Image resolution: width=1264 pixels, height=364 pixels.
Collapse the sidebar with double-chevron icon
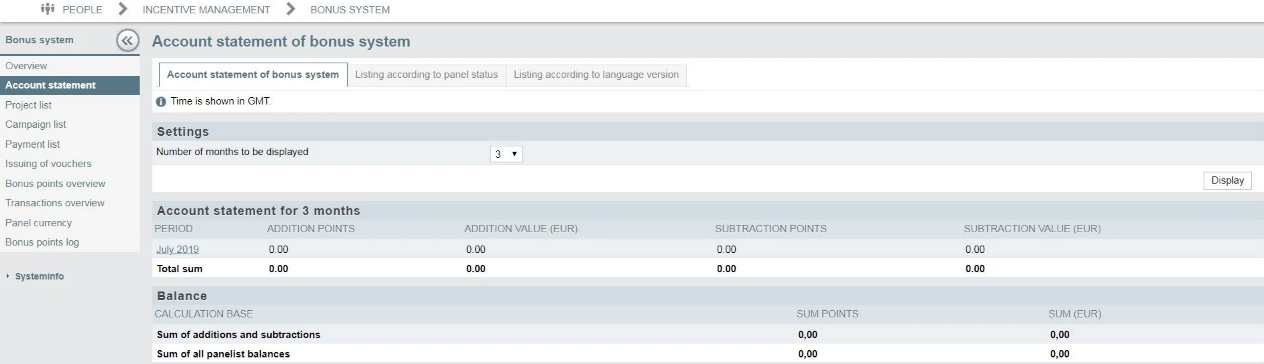(x=126, y=41)
